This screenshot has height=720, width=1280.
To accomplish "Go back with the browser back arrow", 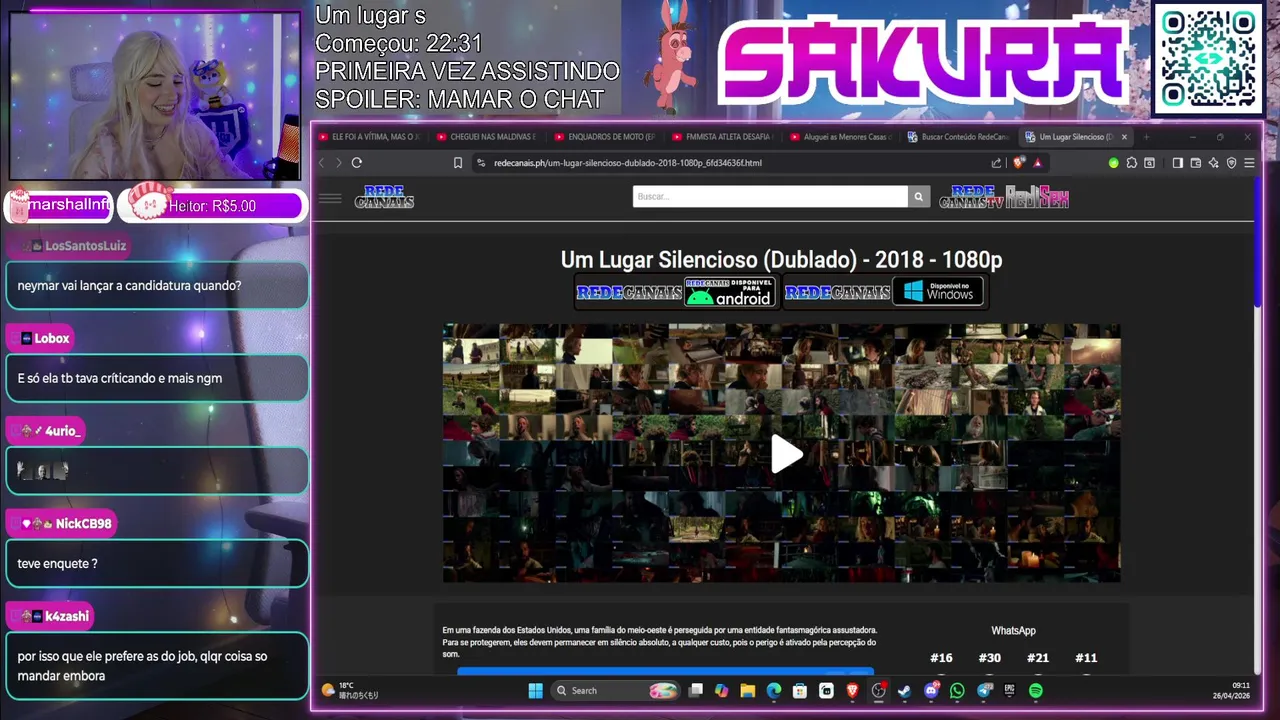I will tap(322, 163).
